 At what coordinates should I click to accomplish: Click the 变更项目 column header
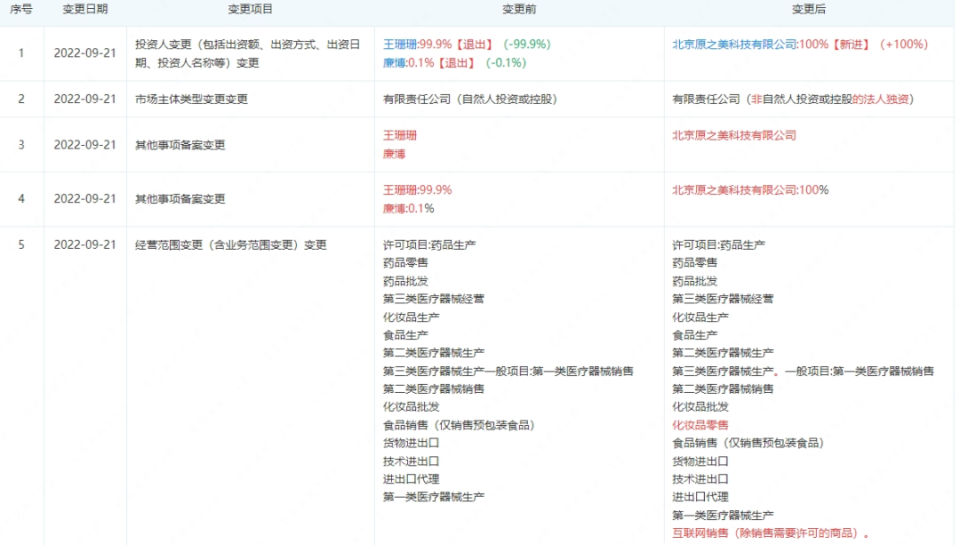tap(249, 9)
